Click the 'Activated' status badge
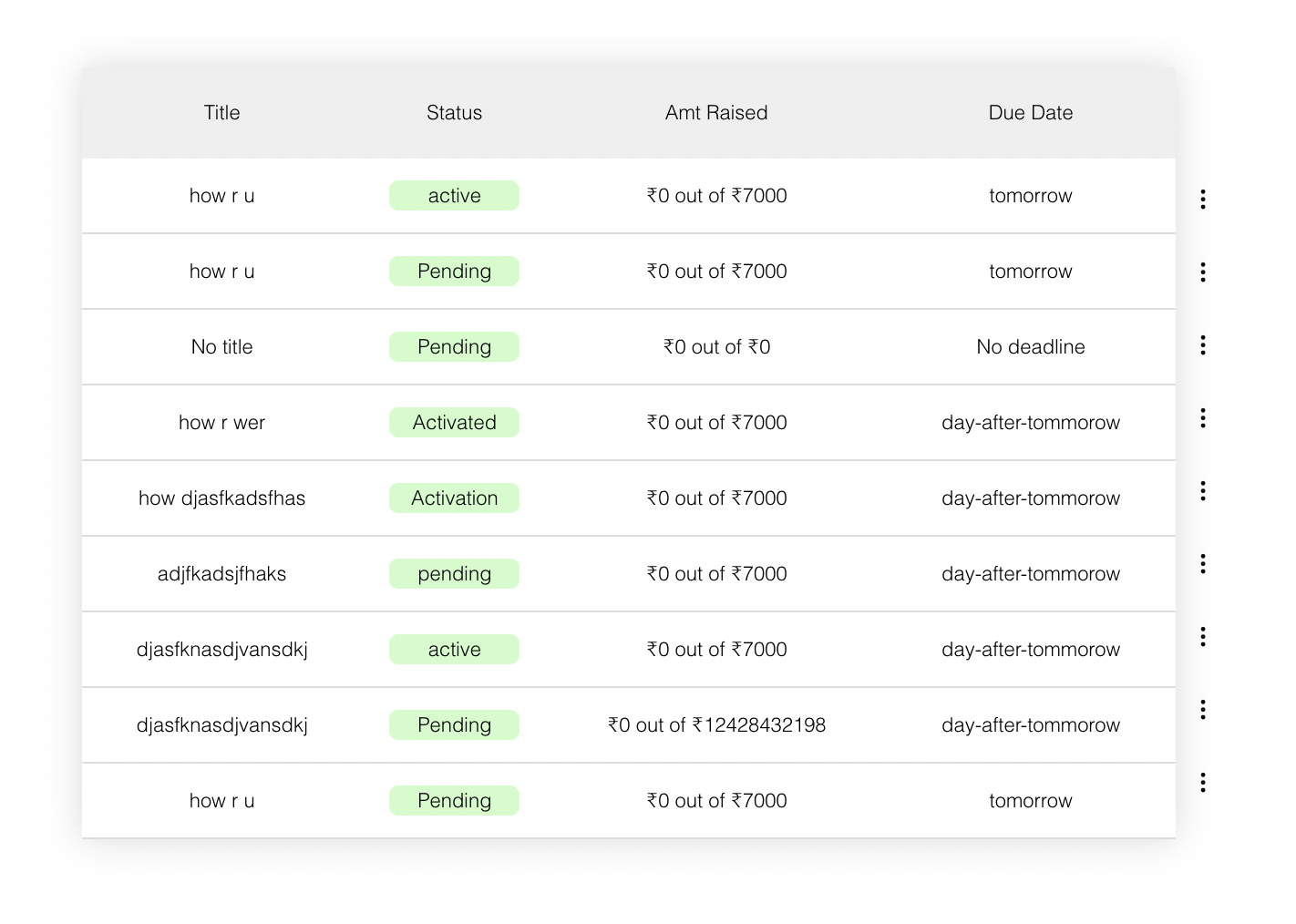Screen dimensions: 1296x924 tap(454, 422)
